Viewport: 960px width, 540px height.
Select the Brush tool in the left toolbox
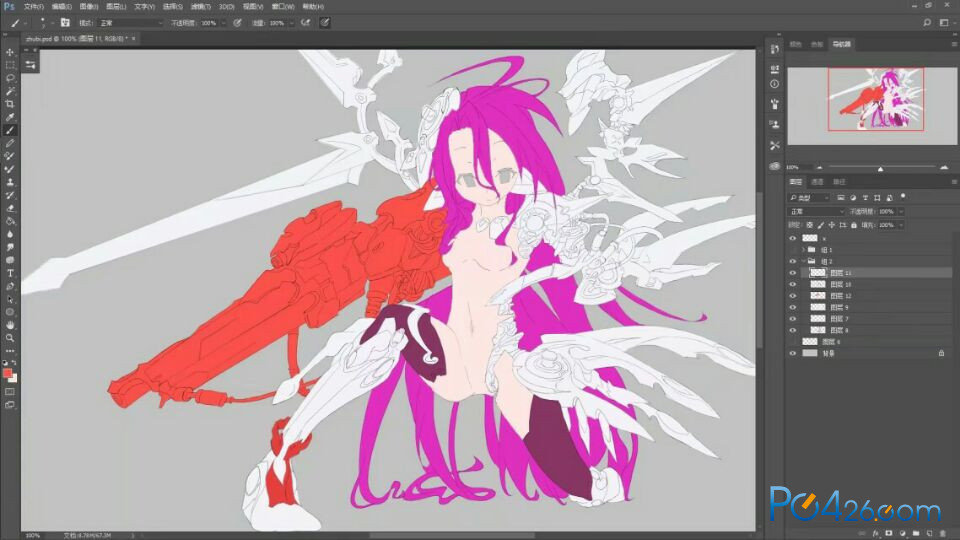click(x=10, y=130)
